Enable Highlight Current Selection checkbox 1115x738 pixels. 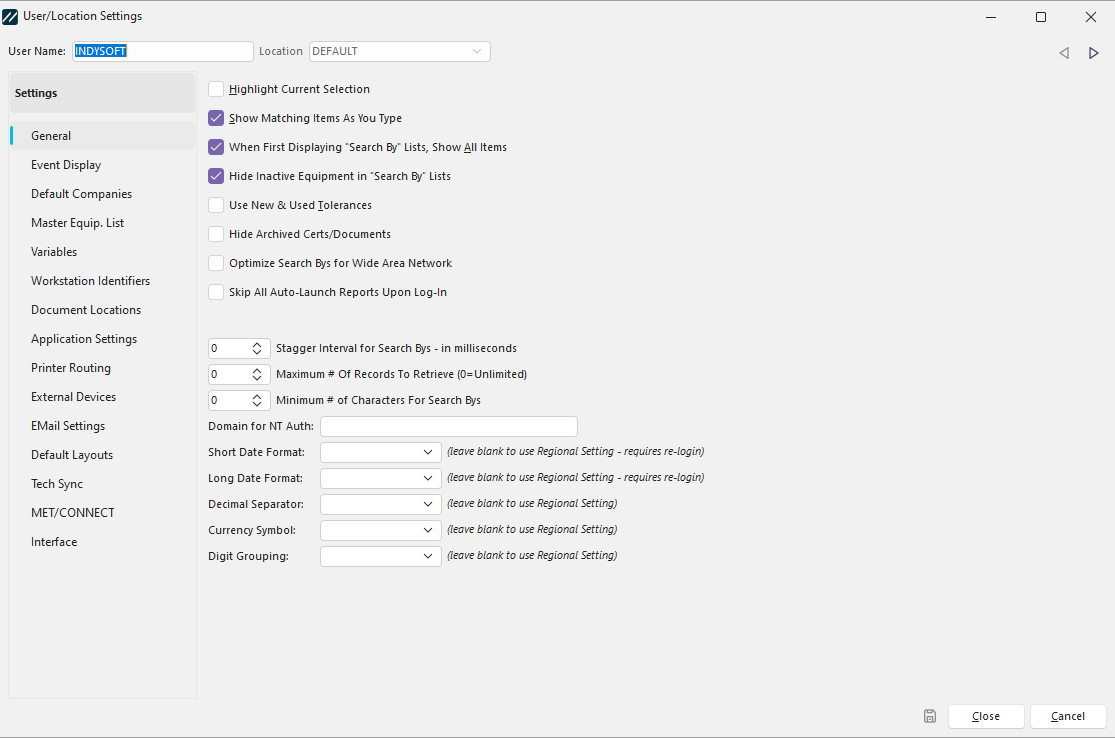click(x=216, y=89)
